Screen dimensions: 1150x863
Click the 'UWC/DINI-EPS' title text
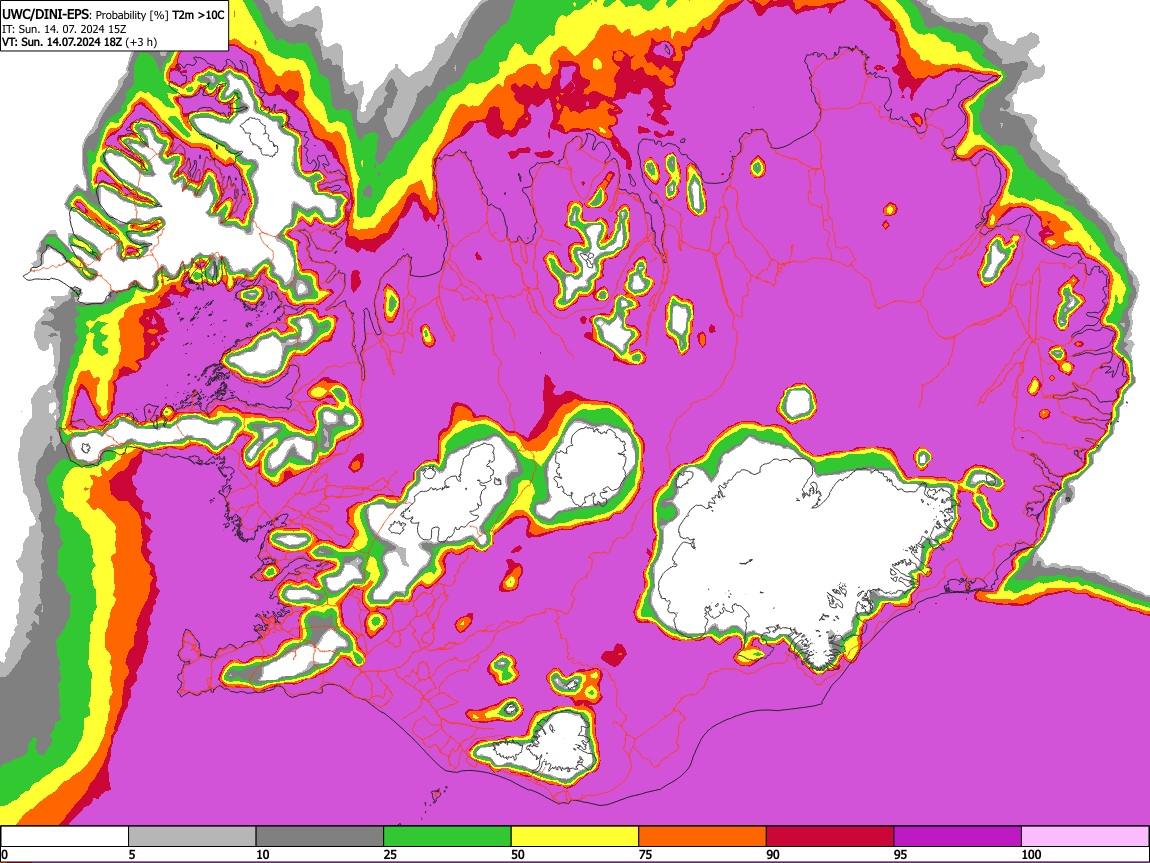[x=45, y=15]
